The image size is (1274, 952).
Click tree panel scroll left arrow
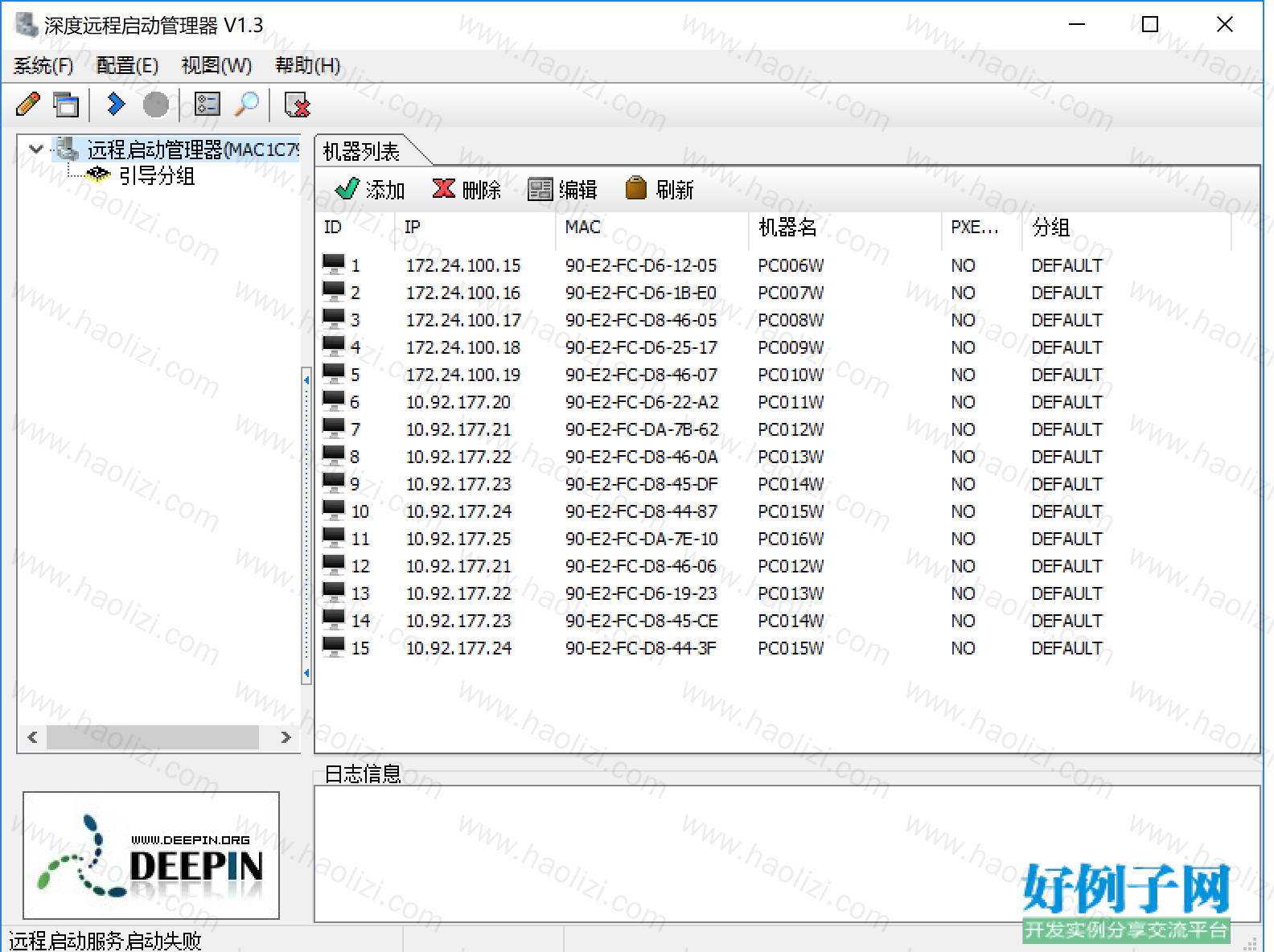pos(32,737)
